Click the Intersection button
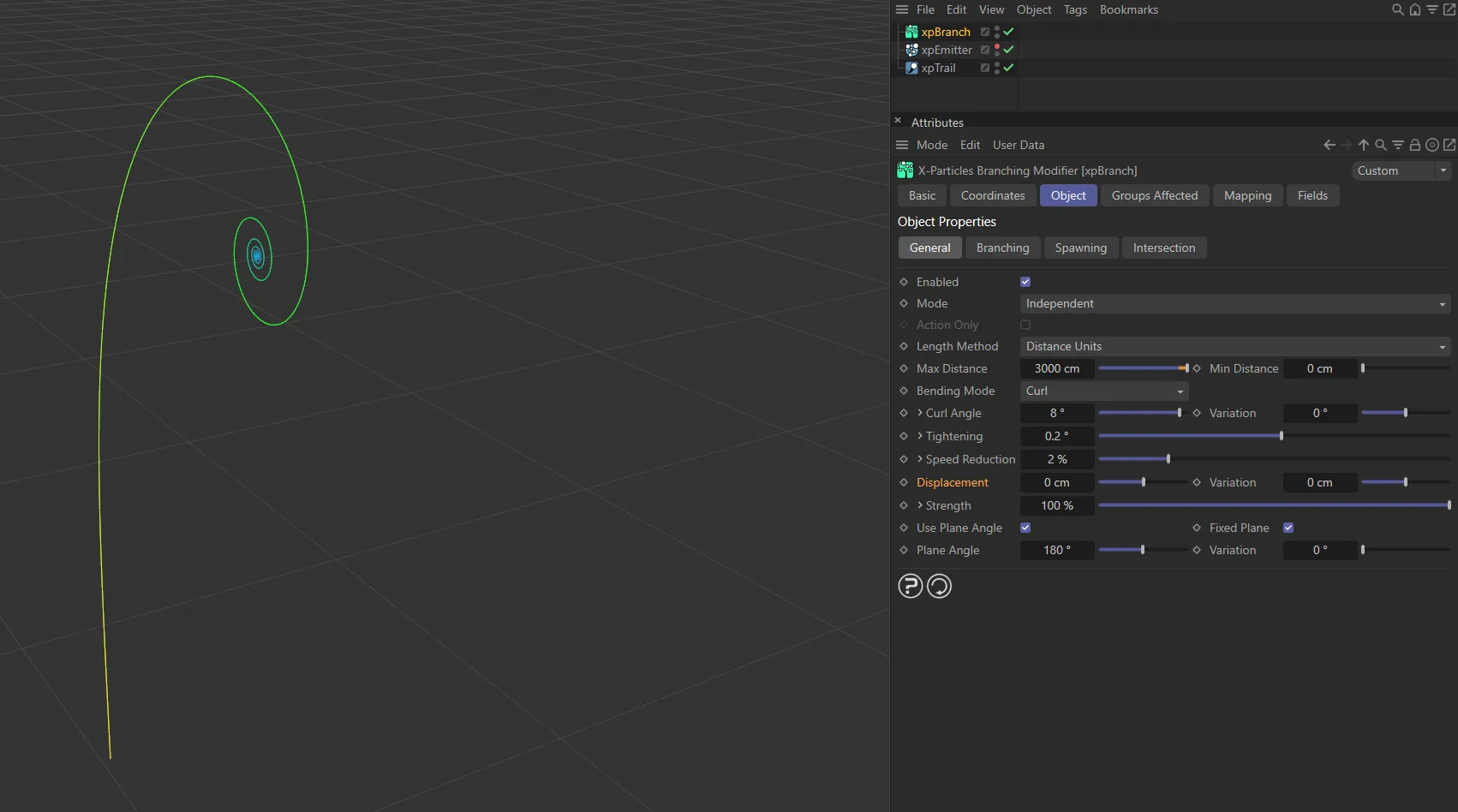 point(1164,248)
